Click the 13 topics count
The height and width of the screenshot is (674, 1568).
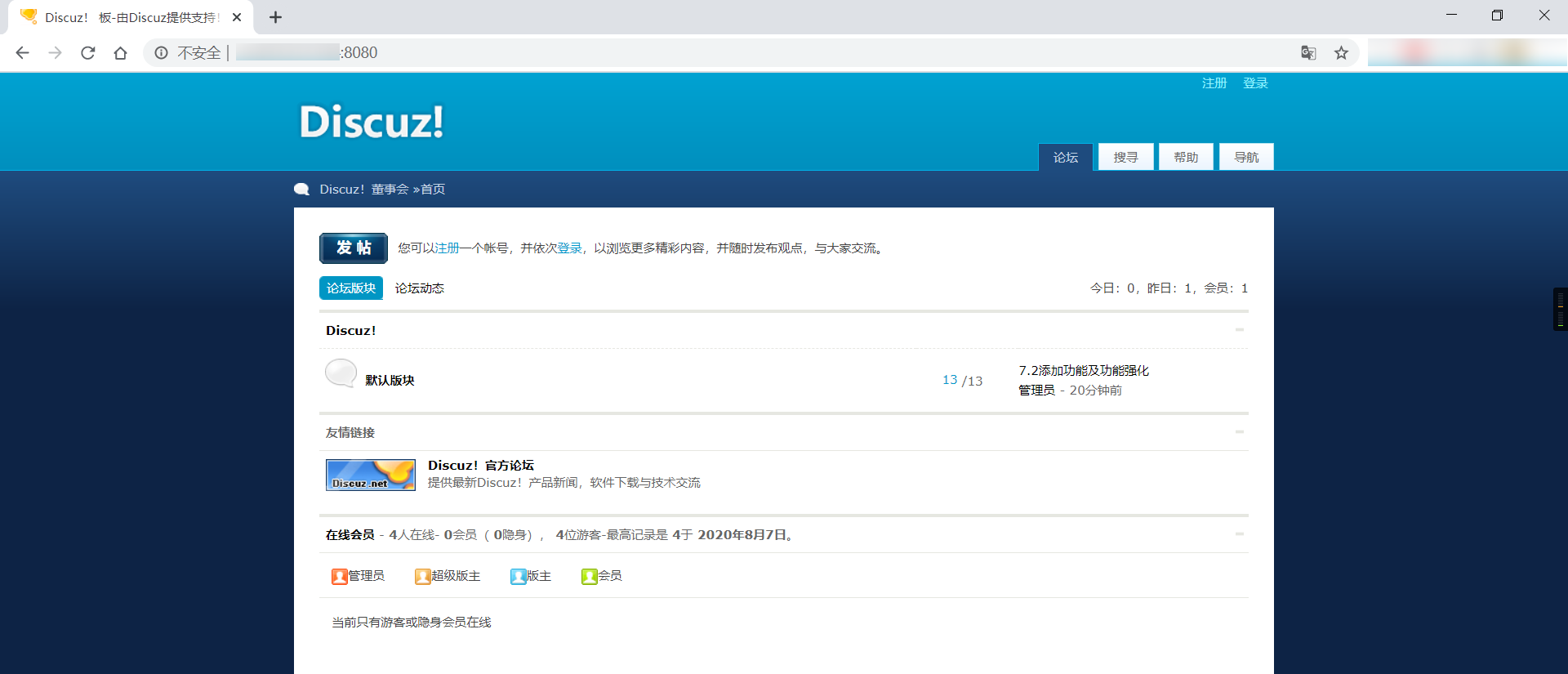pos(950,381)
